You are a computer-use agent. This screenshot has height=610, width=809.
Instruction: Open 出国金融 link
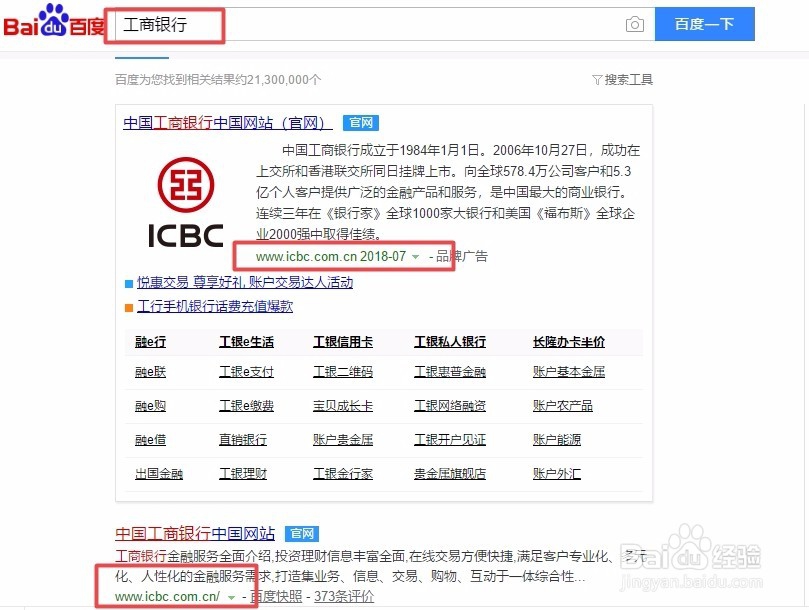[159, 474]
